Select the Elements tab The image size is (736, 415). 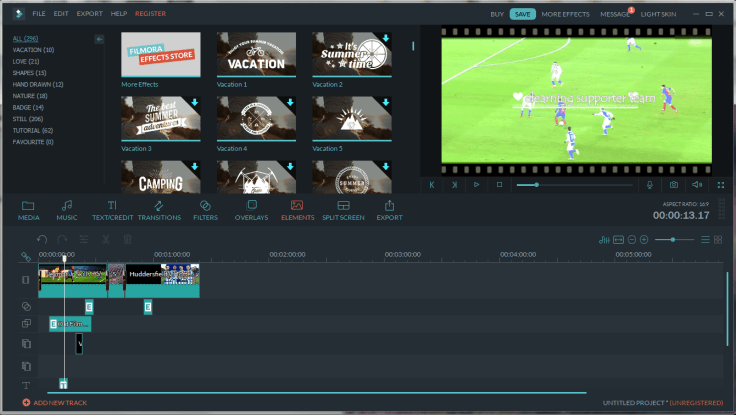[298, 210]
